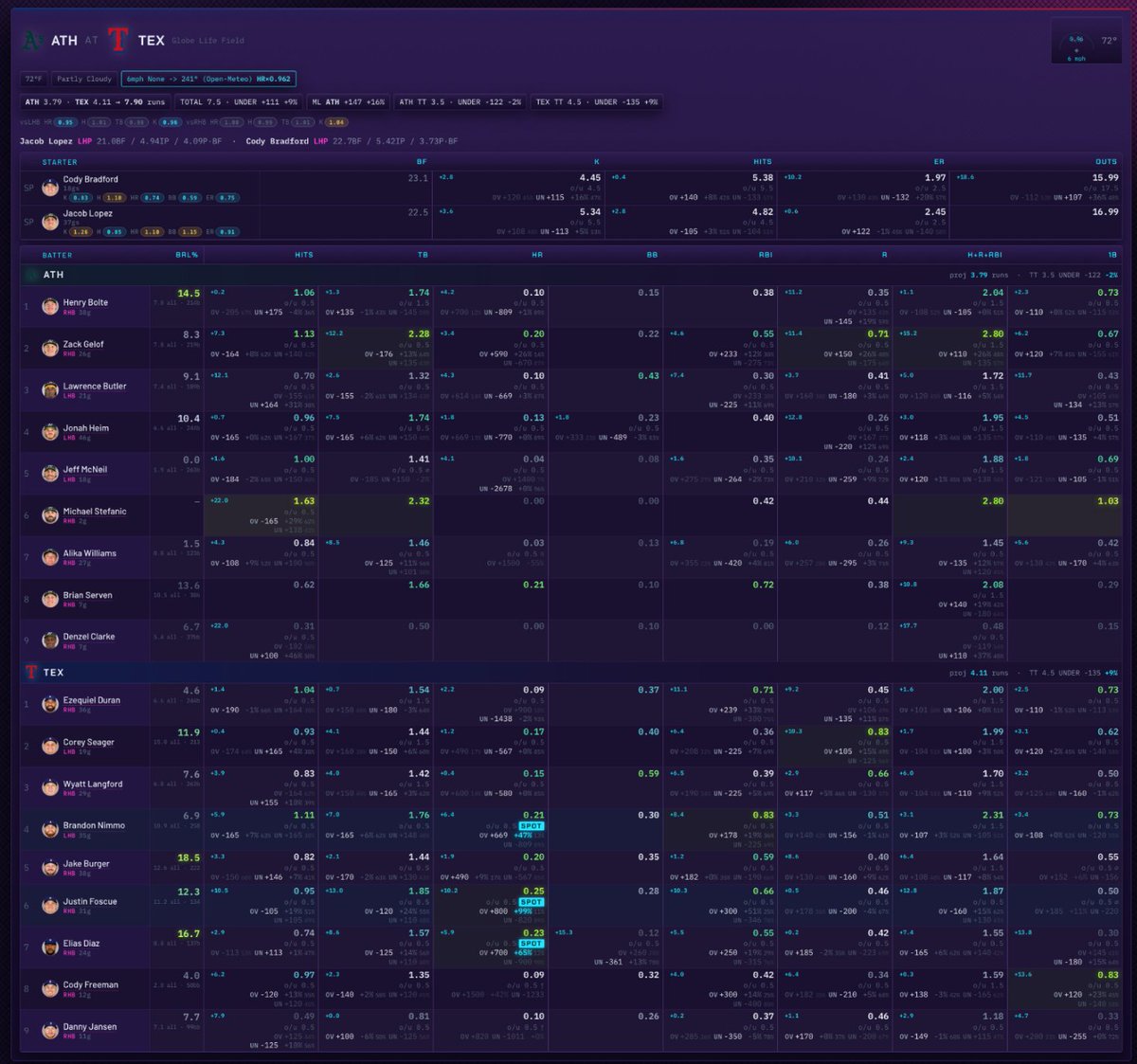Click Cody Freeman's 0.83 singles projection
Image resolution: width=1137 pixels, height=1064 pixels.
[1108, 975]
